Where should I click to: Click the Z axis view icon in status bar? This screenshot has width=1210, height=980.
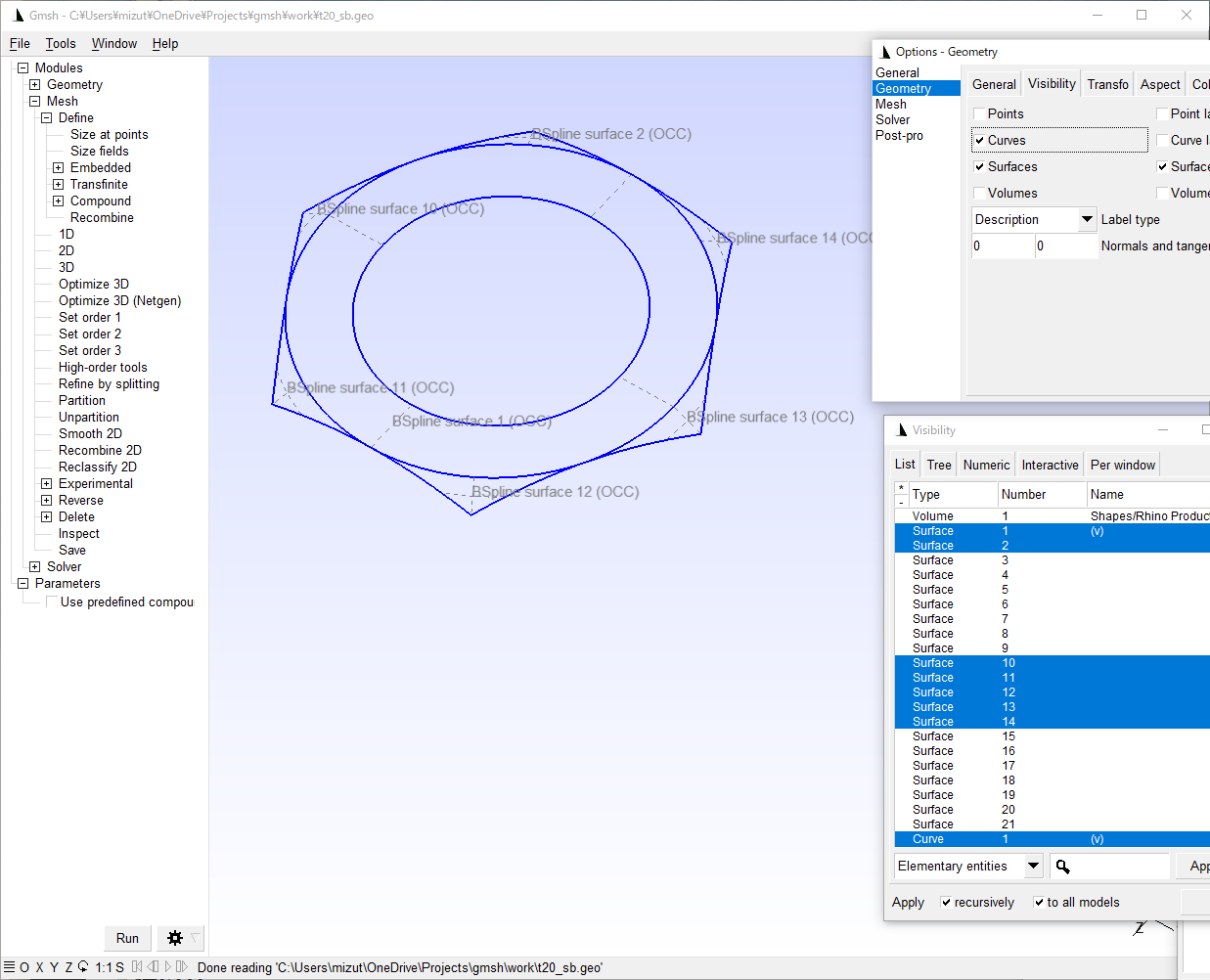[x=68, y=967]
